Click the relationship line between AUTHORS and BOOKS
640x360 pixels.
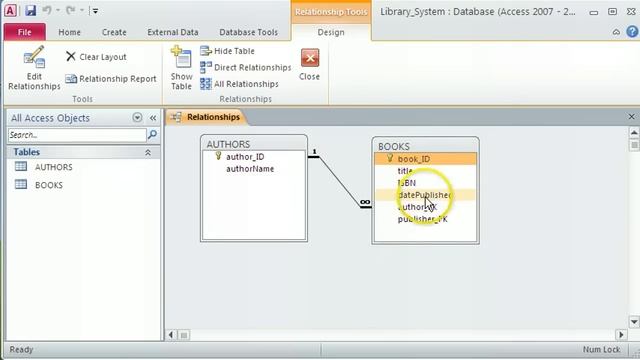(x=339, y=182)
